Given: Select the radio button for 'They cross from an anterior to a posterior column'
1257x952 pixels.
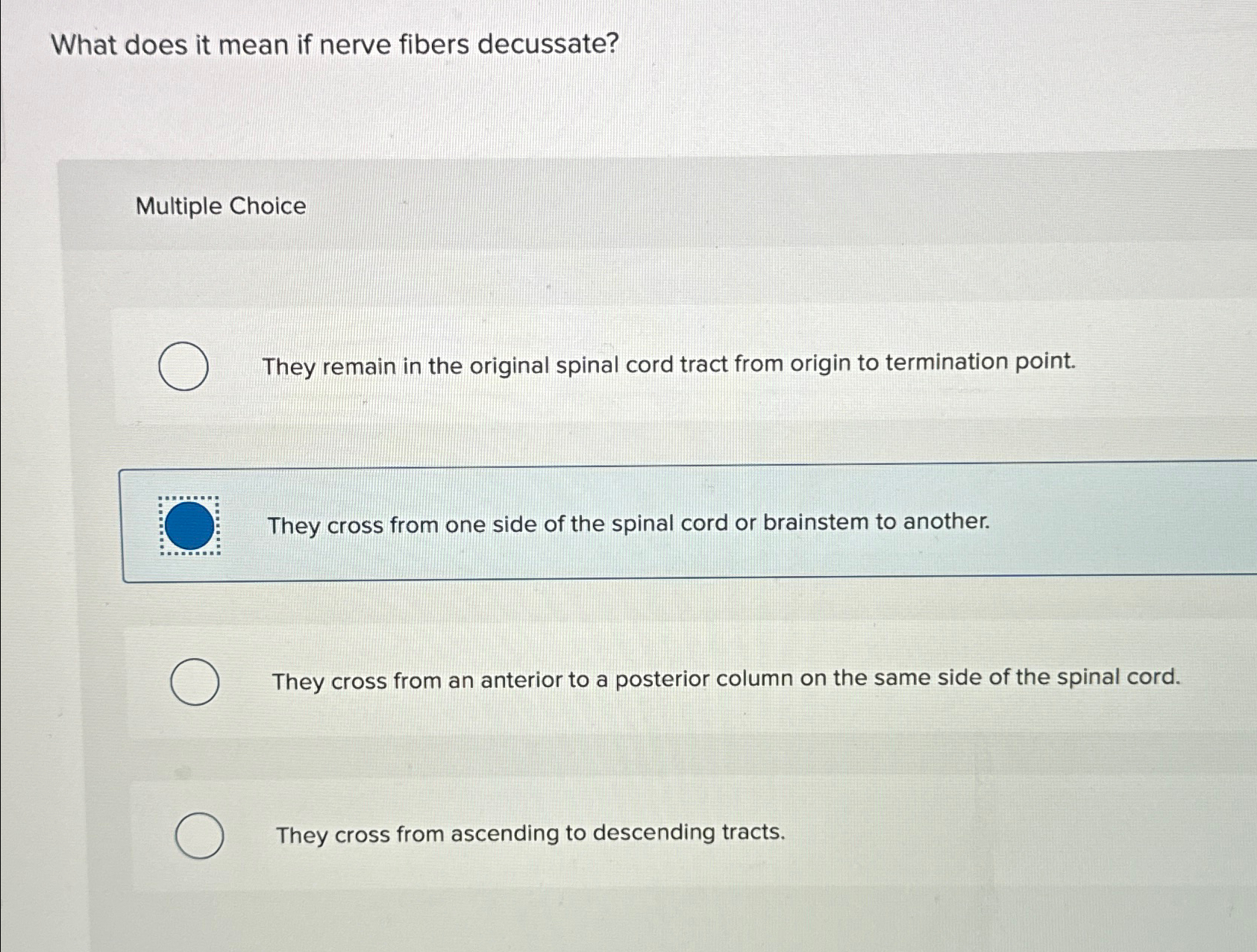Looking at the screenshot, I should coord(195,683).
